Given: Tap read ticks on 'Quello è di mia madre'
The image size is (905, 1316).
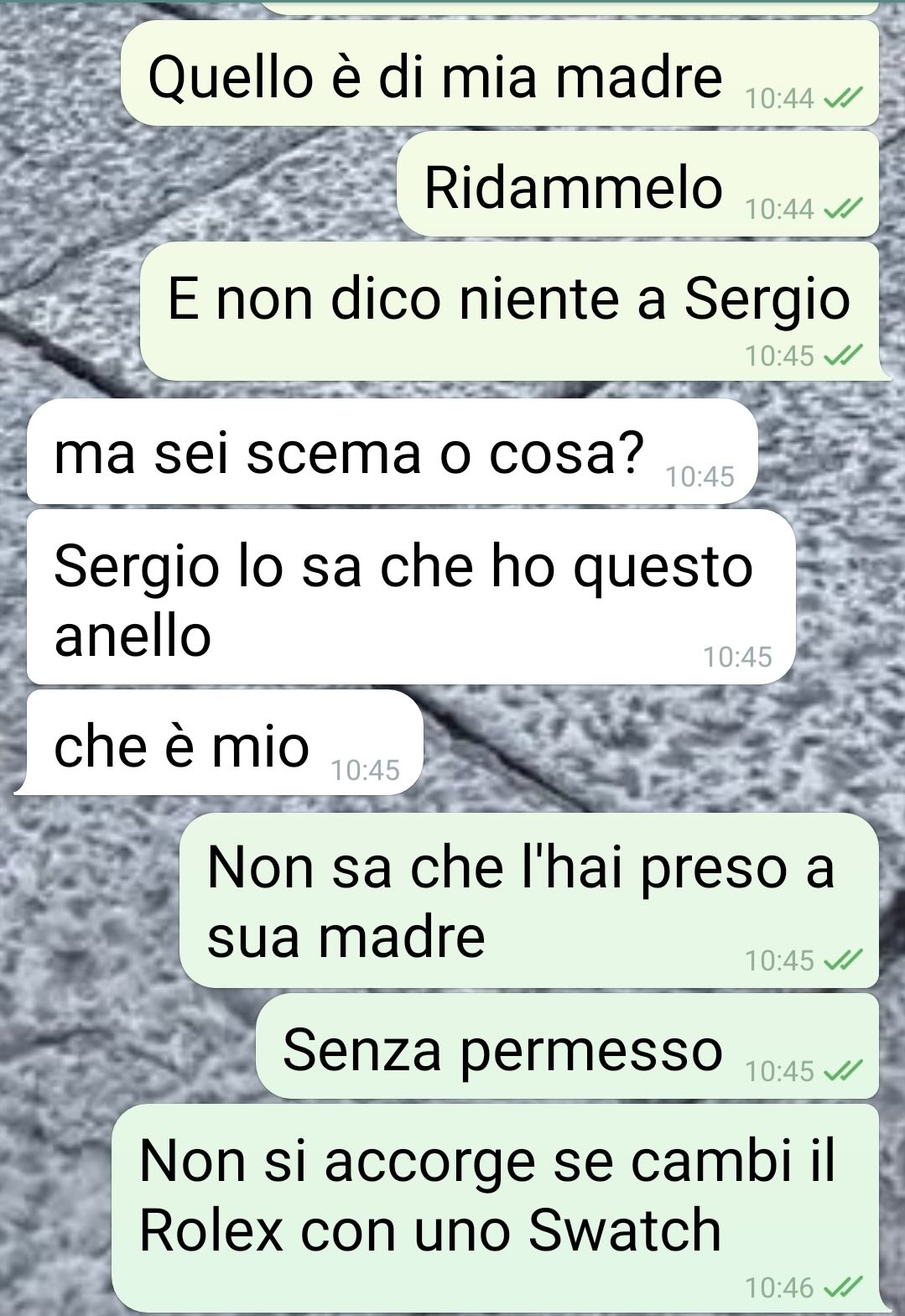Looking at the screenshot, I should 840,99.
